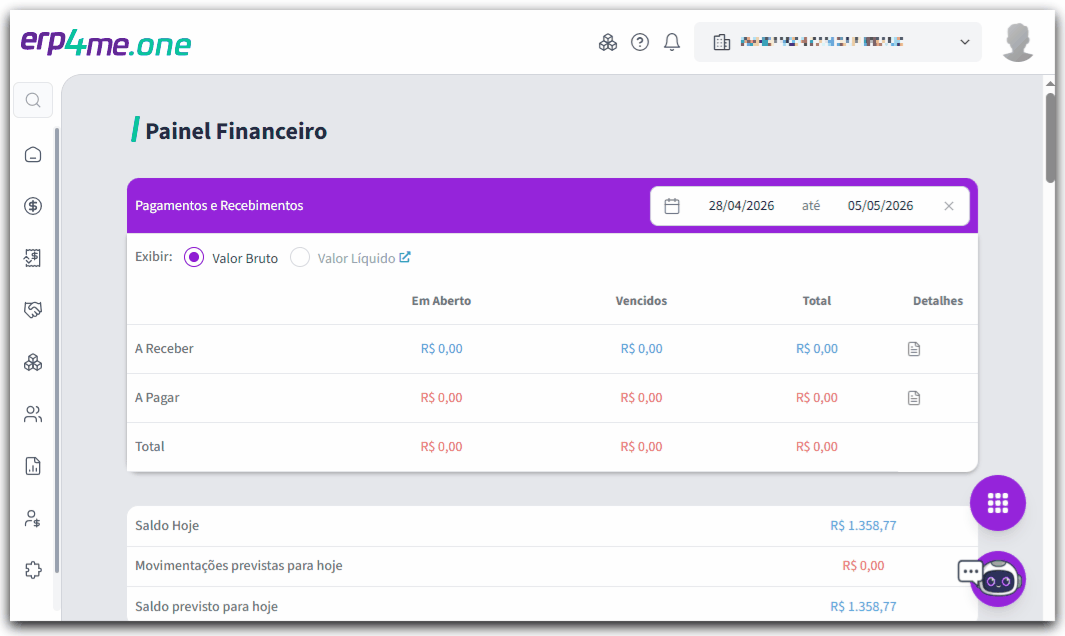Screen dimensions: 1065x636
Task: Click the external link icon beside Valor Líquido
Action: pos(405,257)
